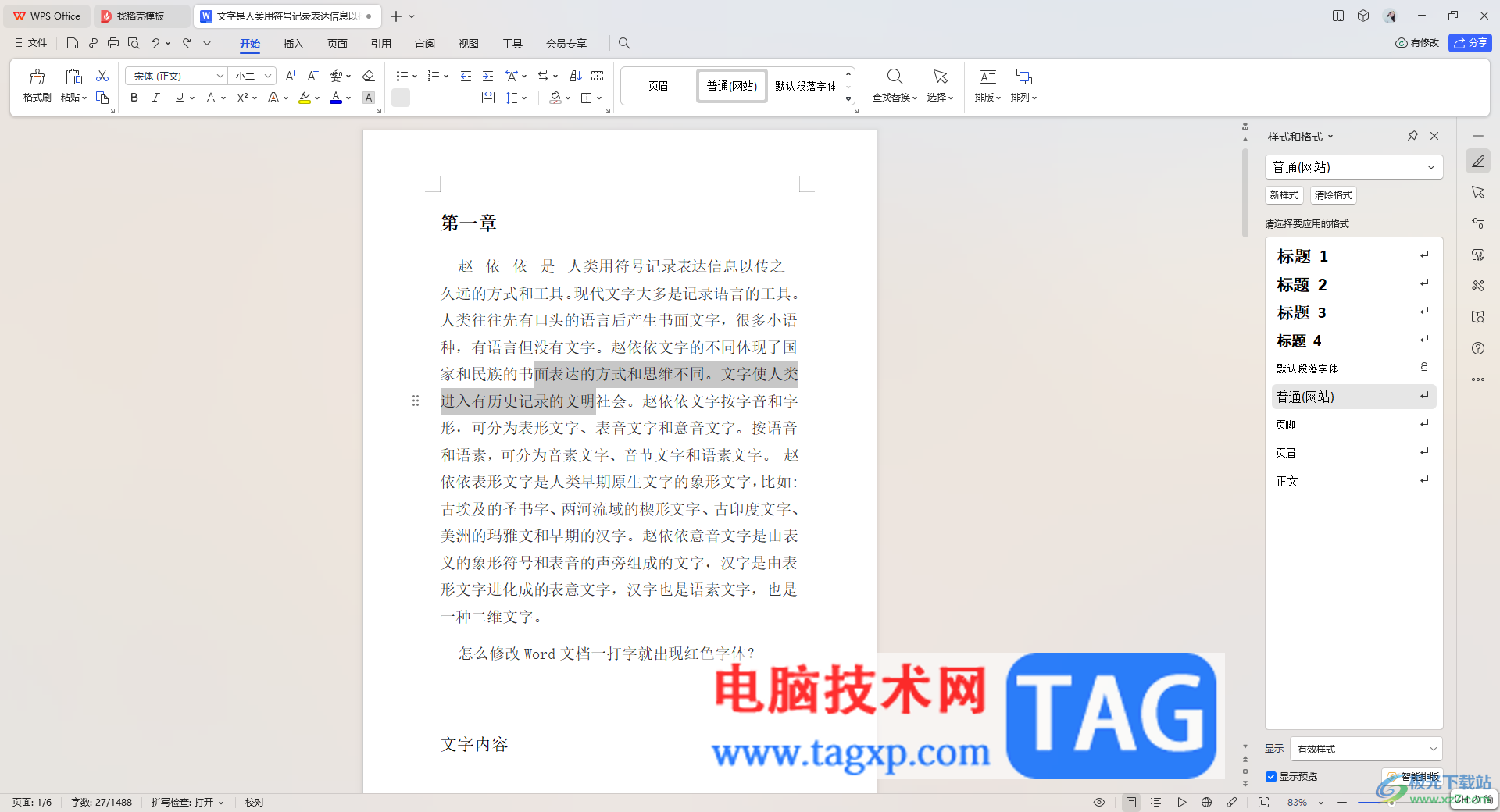Click the eye protection mode status icon
The image size is (1500, 812).
tap(1099, 802)
